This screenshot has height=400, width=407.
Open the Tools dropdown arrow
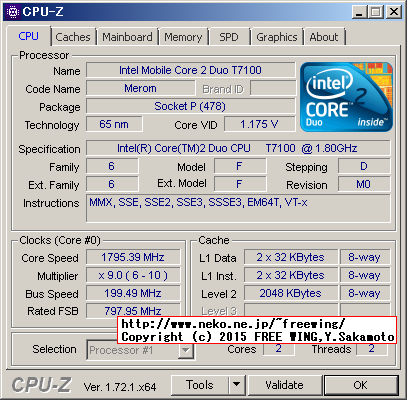click(x=237, y=385)
